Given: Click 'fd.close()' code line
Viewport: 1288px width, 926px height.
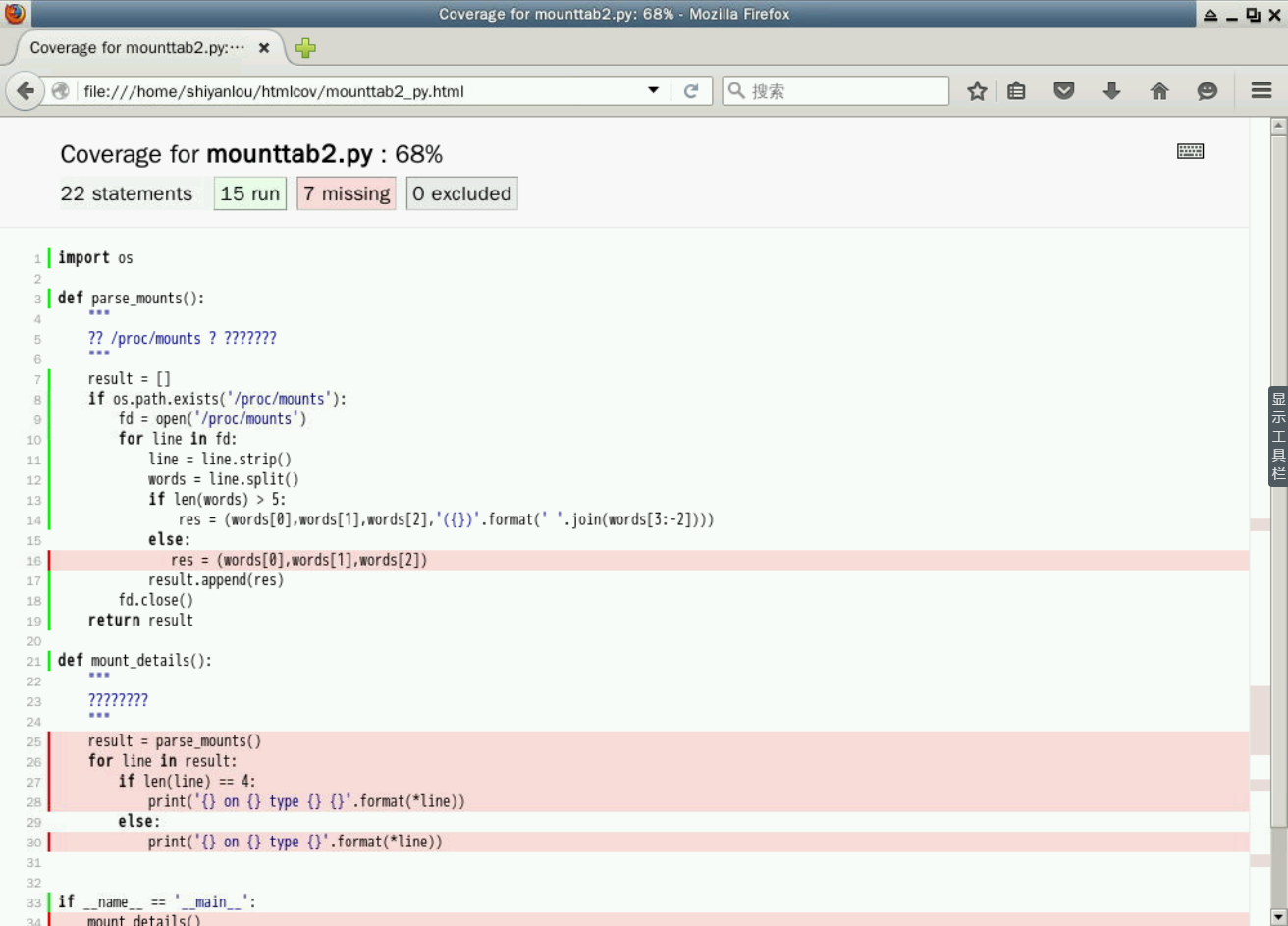Looking at the screenshot, I should click(156, 600).
